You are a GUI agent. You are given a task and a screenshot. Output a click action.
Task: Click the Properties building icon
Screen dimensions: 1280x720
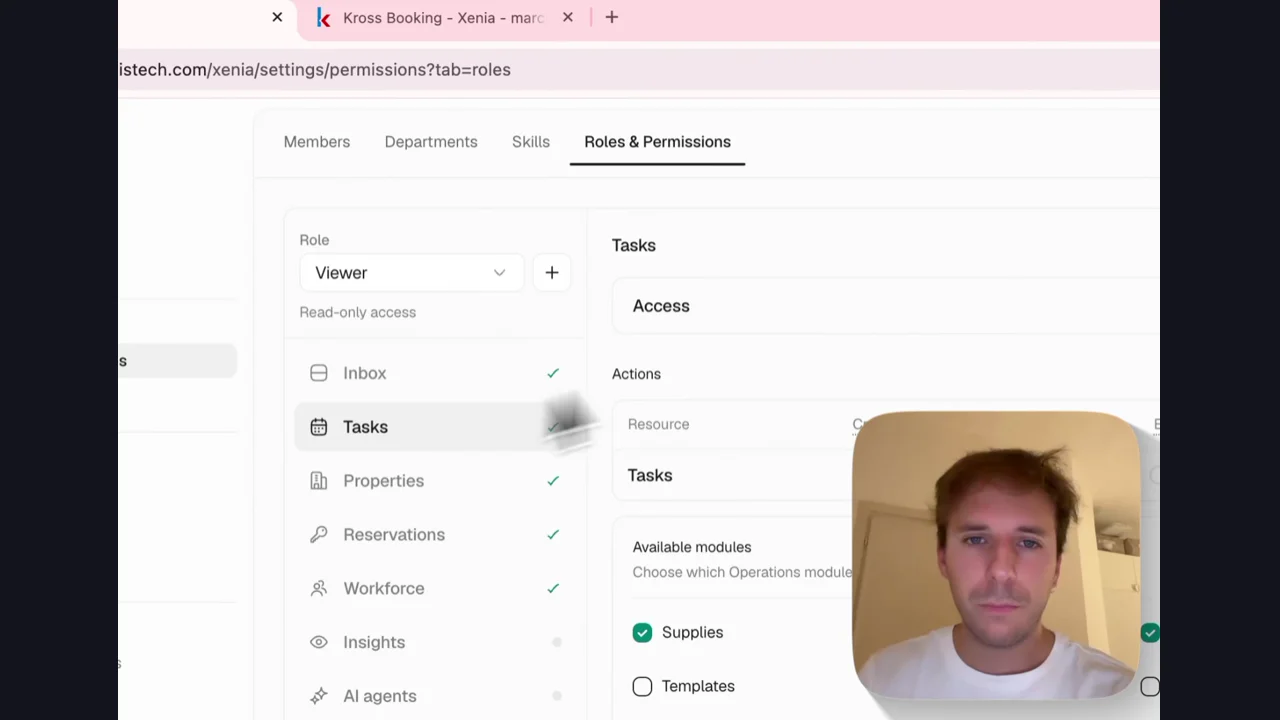pyautogui.click(x=318, y=481)
